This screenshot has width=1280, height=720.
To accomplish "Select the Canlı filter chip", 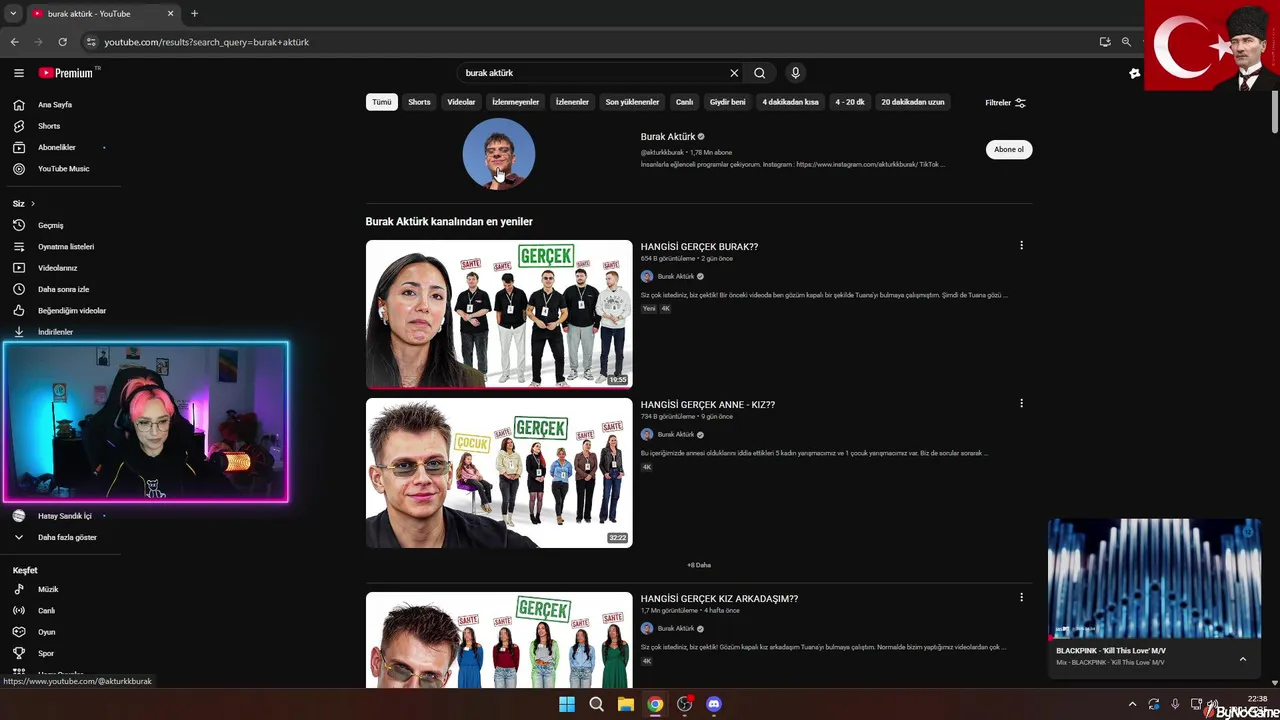I will 684,102.
